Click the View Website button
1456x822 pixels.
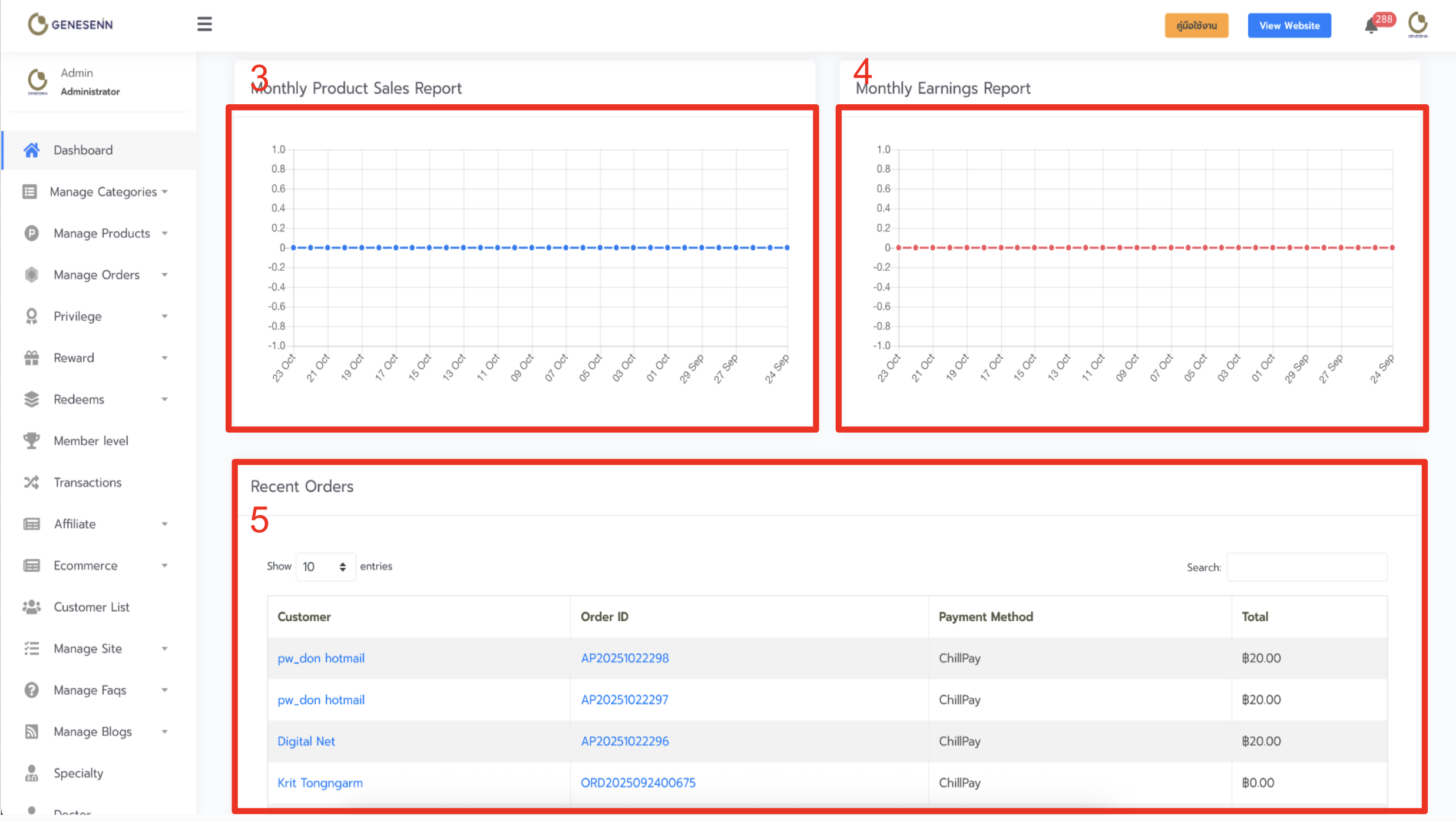pos(1289,26)
